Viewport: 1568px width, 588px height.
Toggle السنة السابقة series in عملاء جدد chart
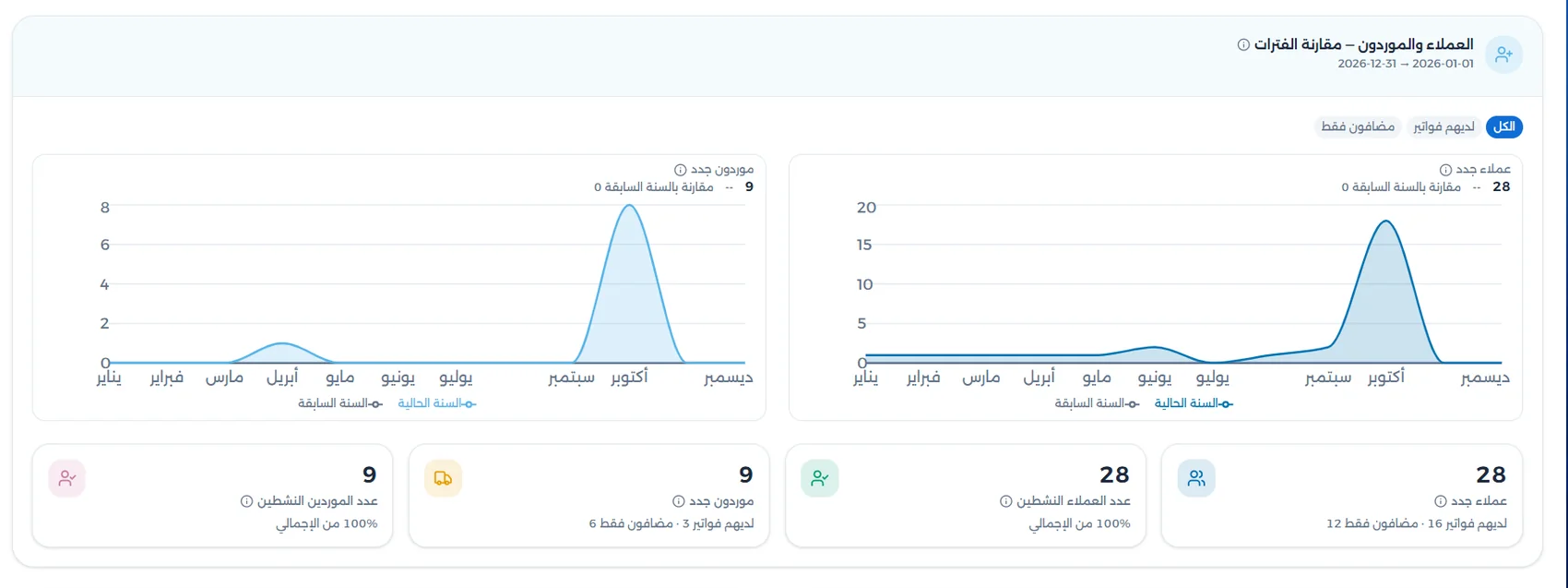coord(1095,403)
